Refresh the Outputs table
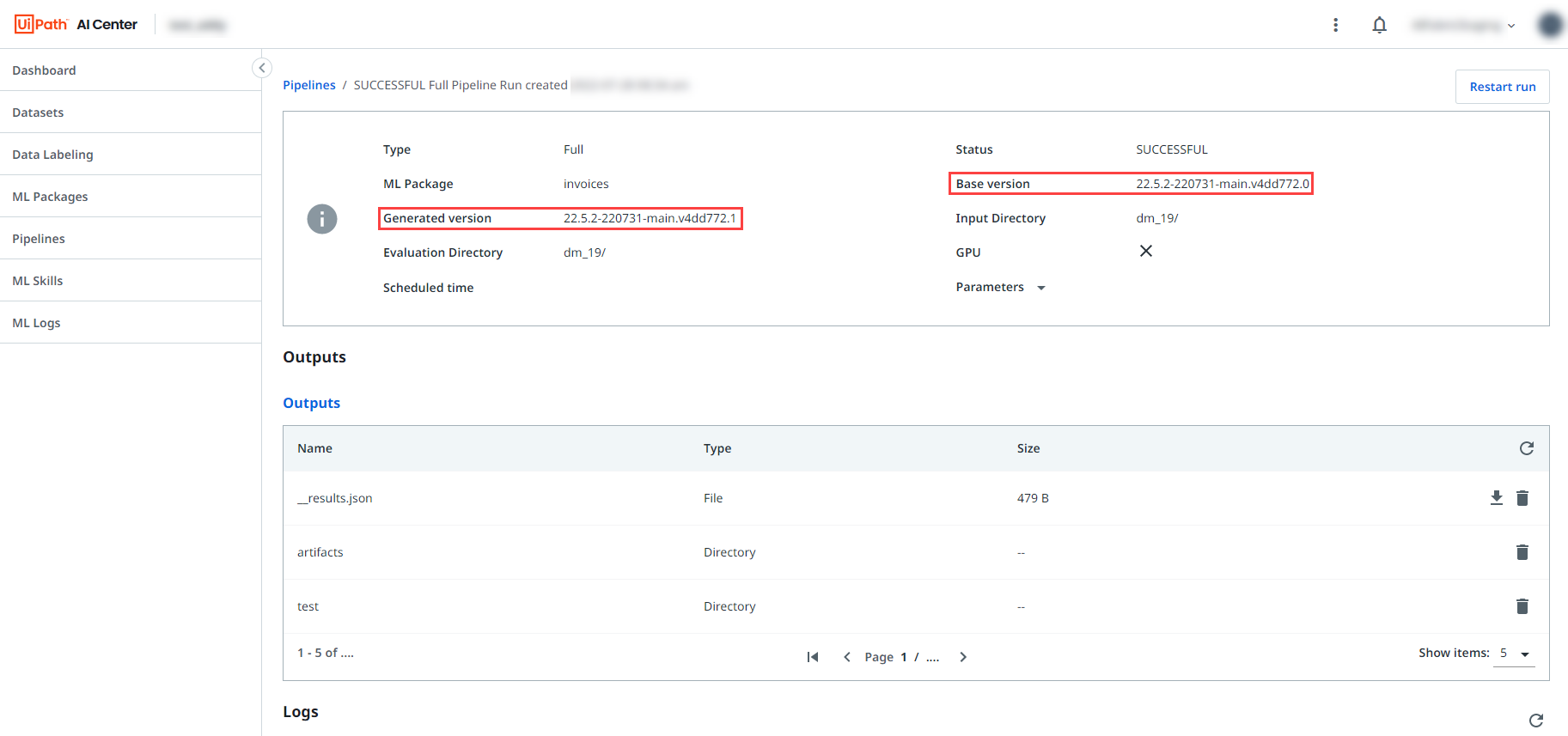The image size is (1568, 736). (1527, 448)
